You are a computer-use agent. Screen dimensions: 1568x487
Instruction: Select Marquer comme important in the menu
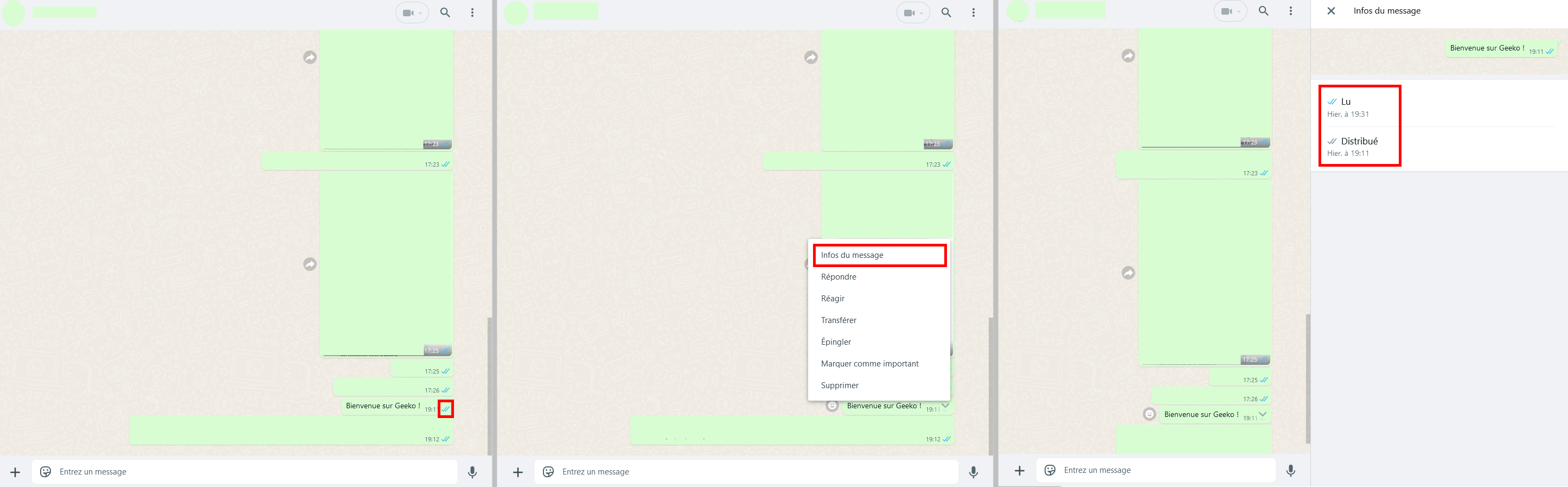[879, 364]
